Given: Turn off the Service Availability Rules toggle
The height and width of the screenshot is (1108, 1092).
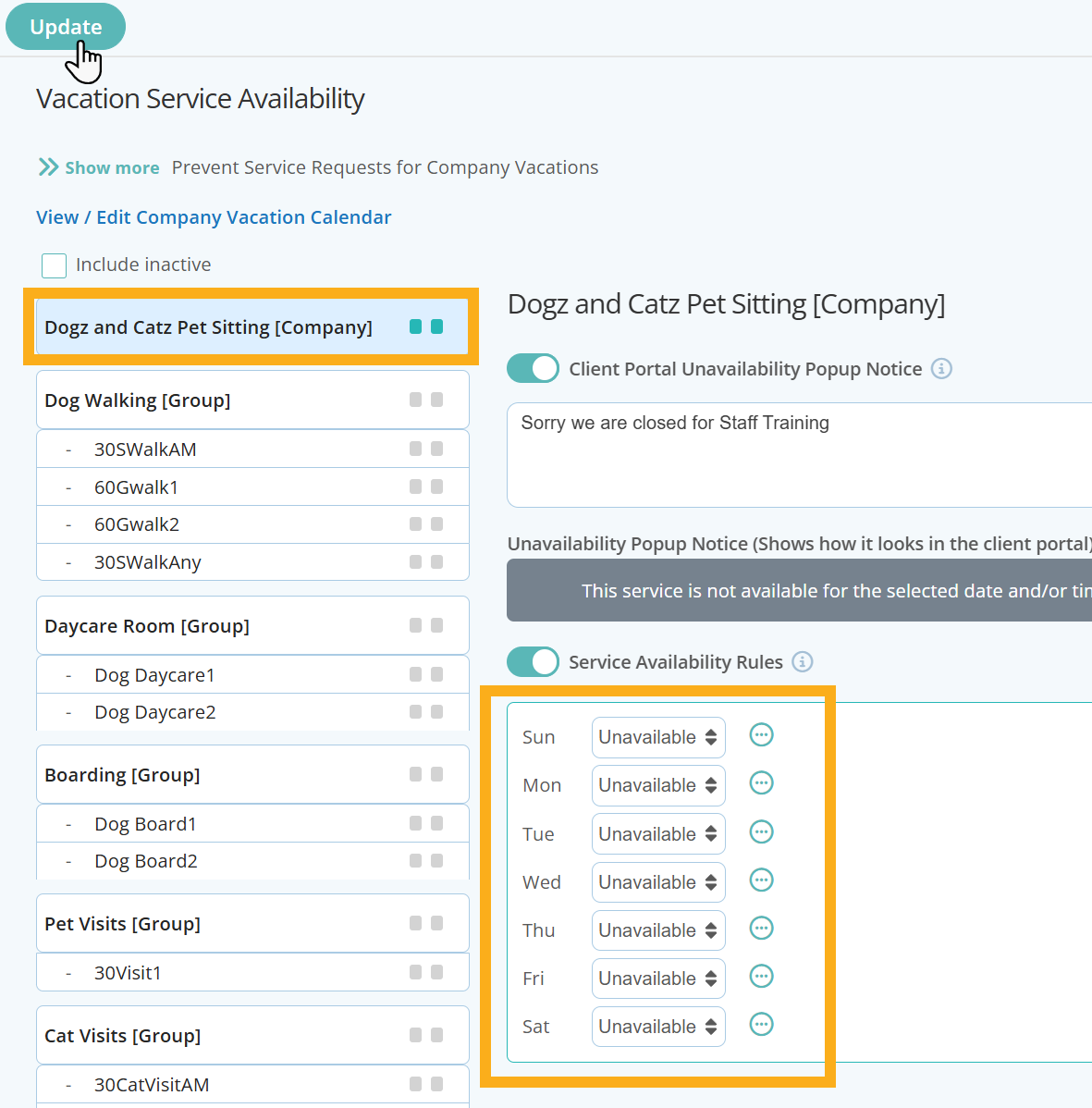Looking at the screenshot, I should tap(533, 661).
